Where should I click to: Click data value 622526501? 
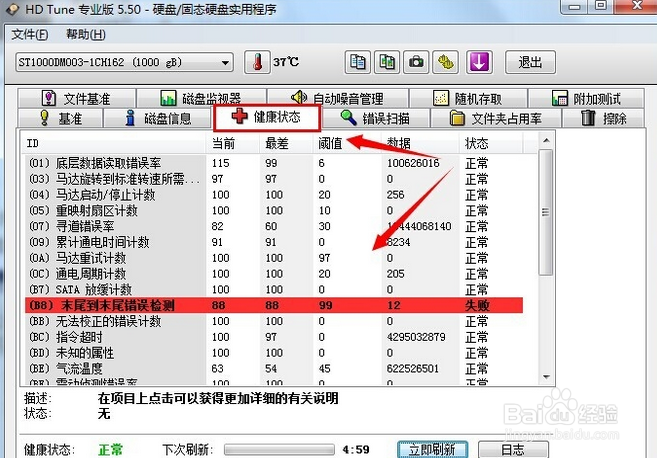pos(413,369)
